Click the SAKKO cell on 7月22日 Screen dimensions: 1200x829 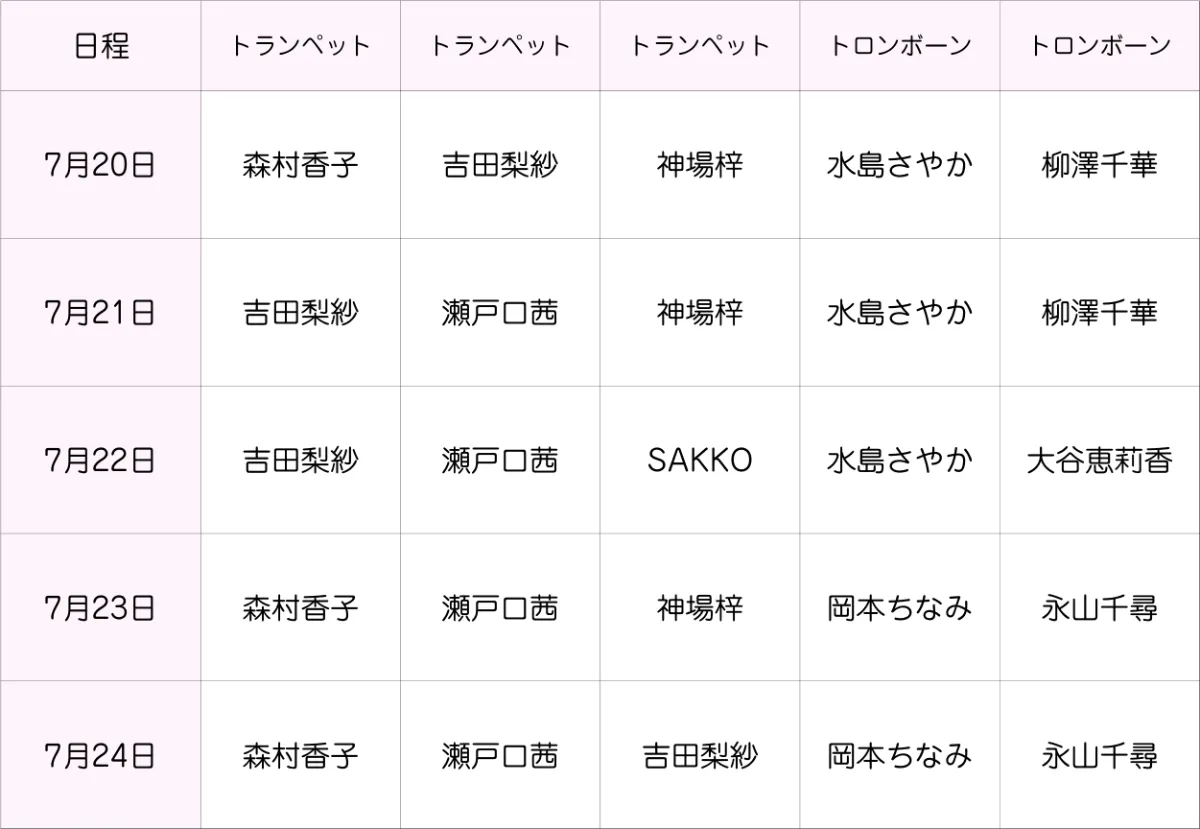pyautogui.click(x=700, y=460)
